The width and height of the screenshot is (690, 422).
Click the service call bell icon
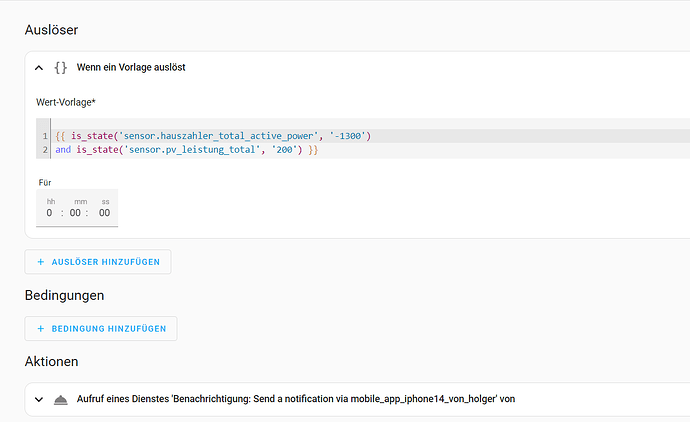pyautogui.click(x=60, y=400)
